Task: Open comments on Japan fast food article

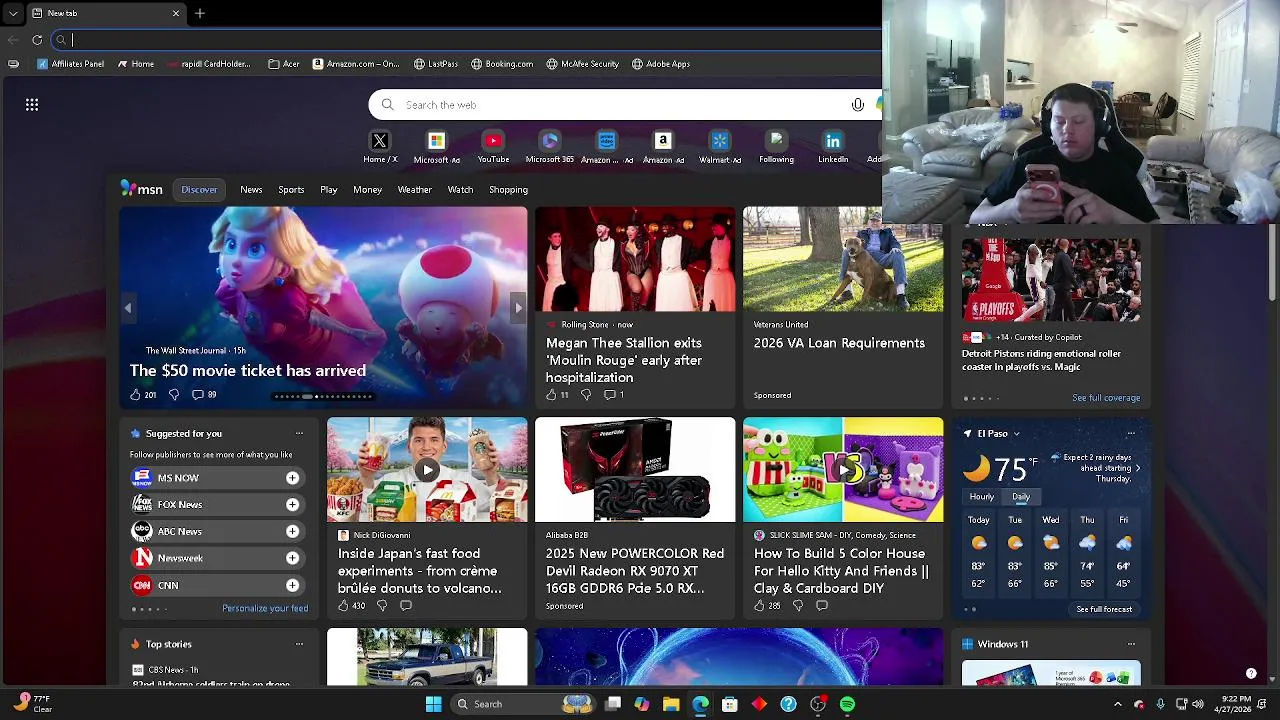Action: tap(406, 605)
